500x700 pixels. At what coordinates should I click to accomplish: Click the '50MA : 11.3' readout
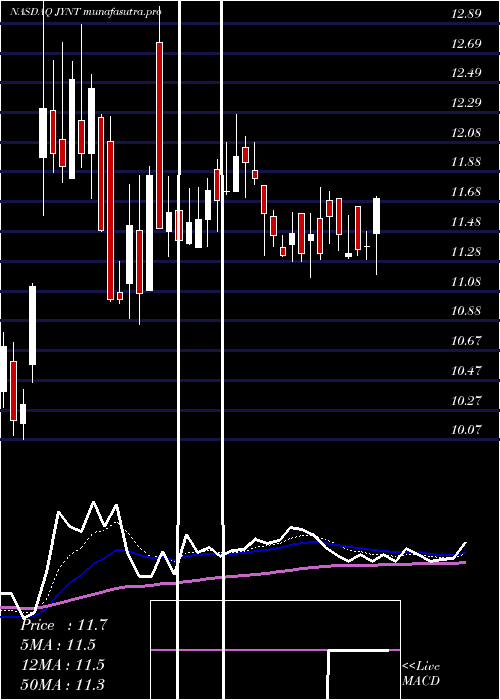(63, 684)
